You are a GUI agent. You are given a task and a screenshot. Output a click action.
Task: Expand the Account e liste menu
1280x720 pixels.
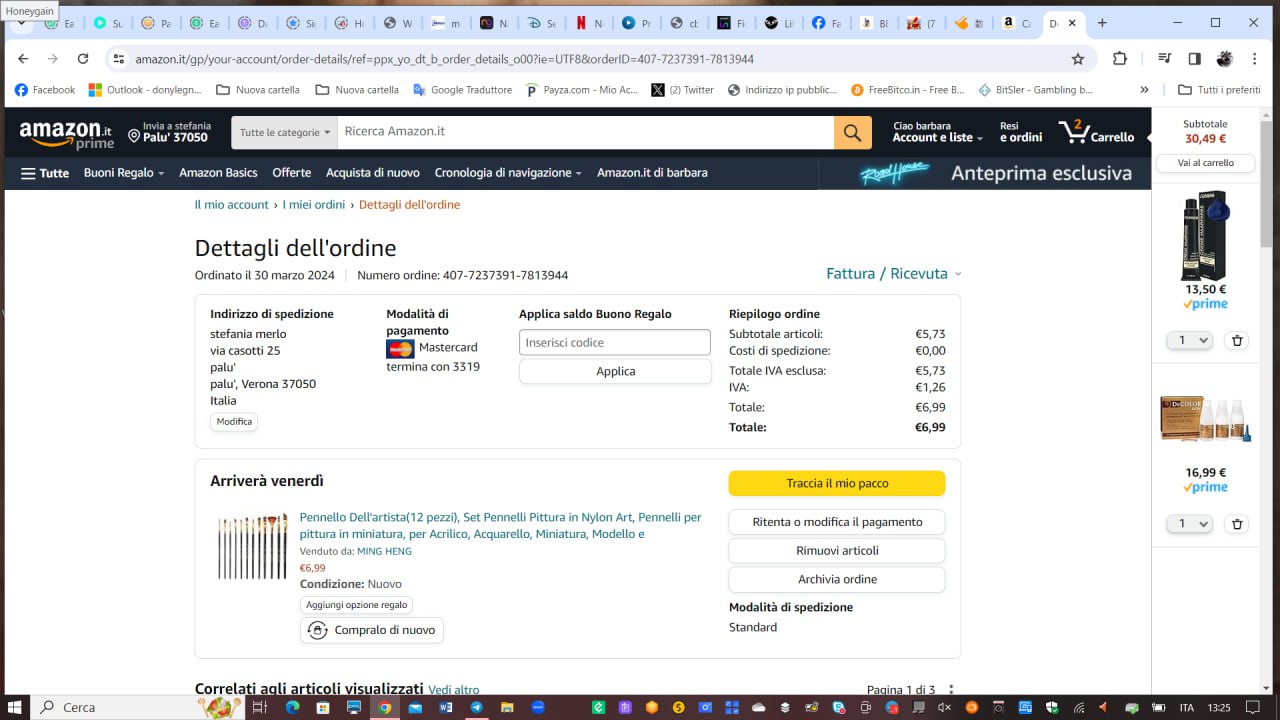(937, 138)
